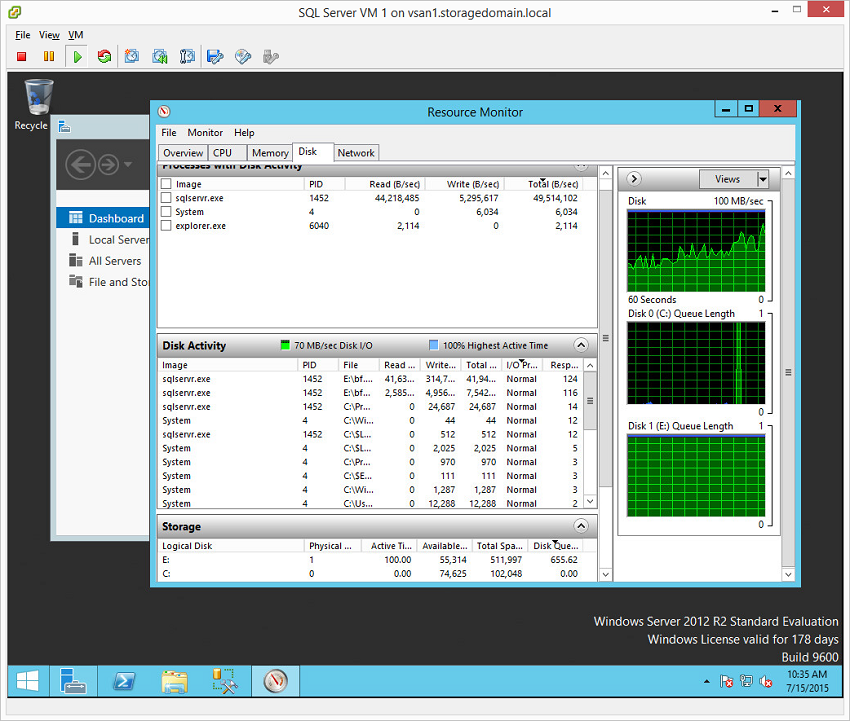This screenshot has height=721, width=850.
Task: Click the Suspend VM pause icon
Action: (49, 56)
